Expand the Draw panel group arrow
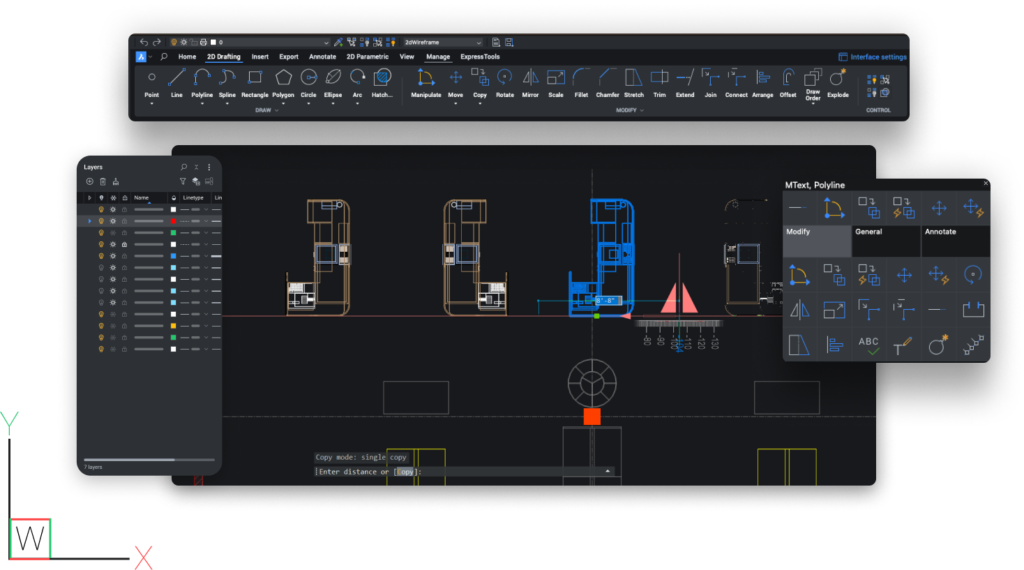 pos(277,110)
